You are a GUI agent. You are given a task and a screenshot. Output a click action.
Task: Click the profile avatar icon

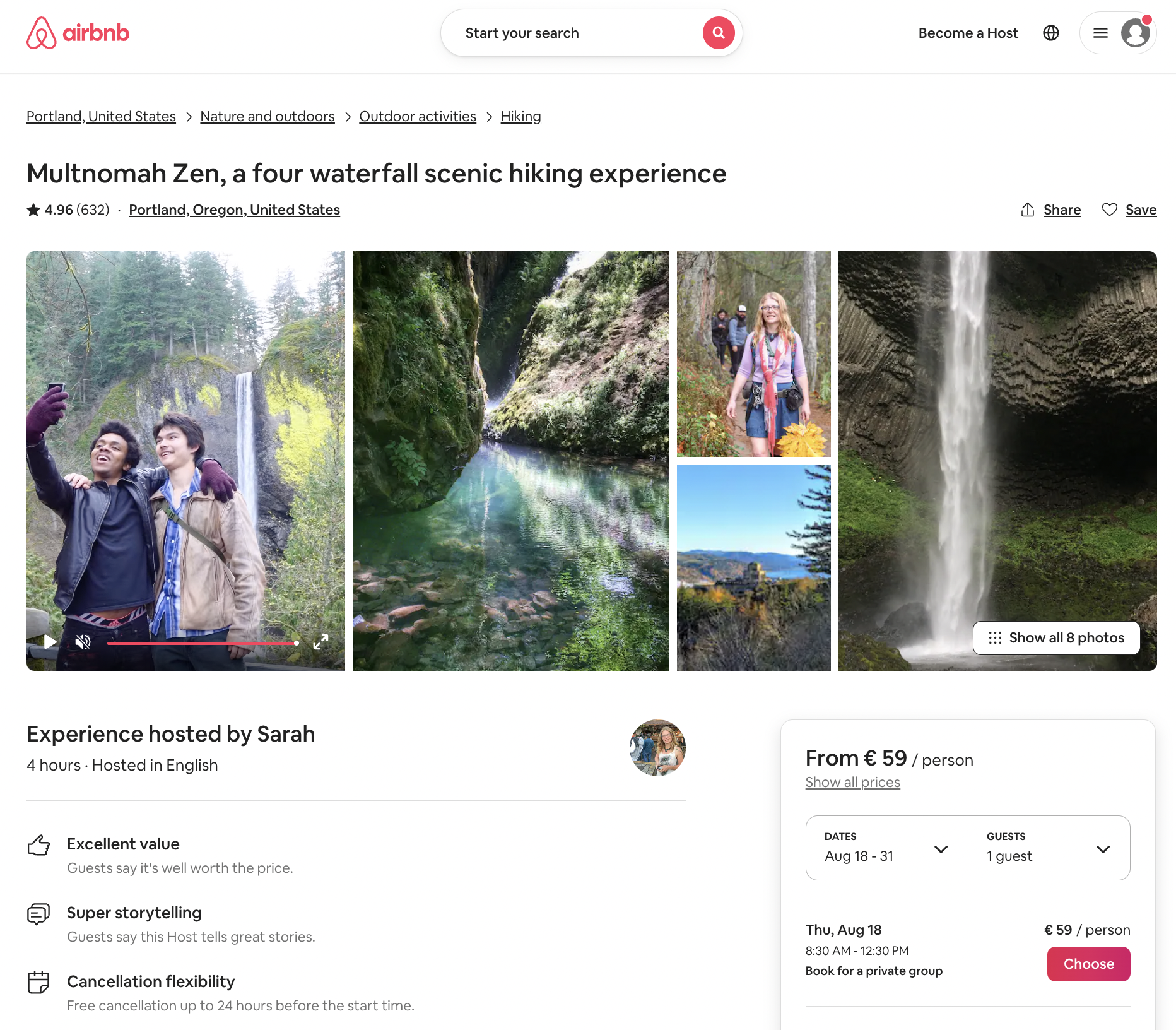(1136, 33)
